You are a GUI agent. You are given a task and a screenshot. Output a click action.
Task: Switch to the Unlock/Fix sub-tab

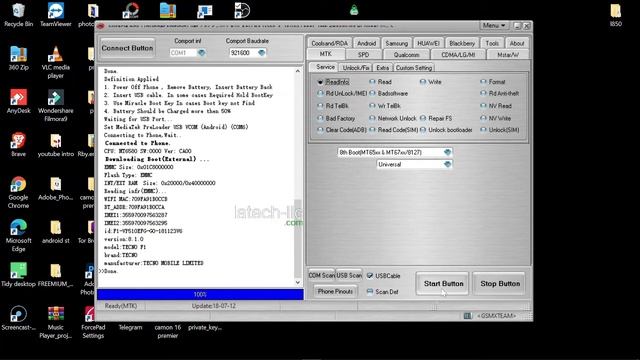[x=356, y=67]
